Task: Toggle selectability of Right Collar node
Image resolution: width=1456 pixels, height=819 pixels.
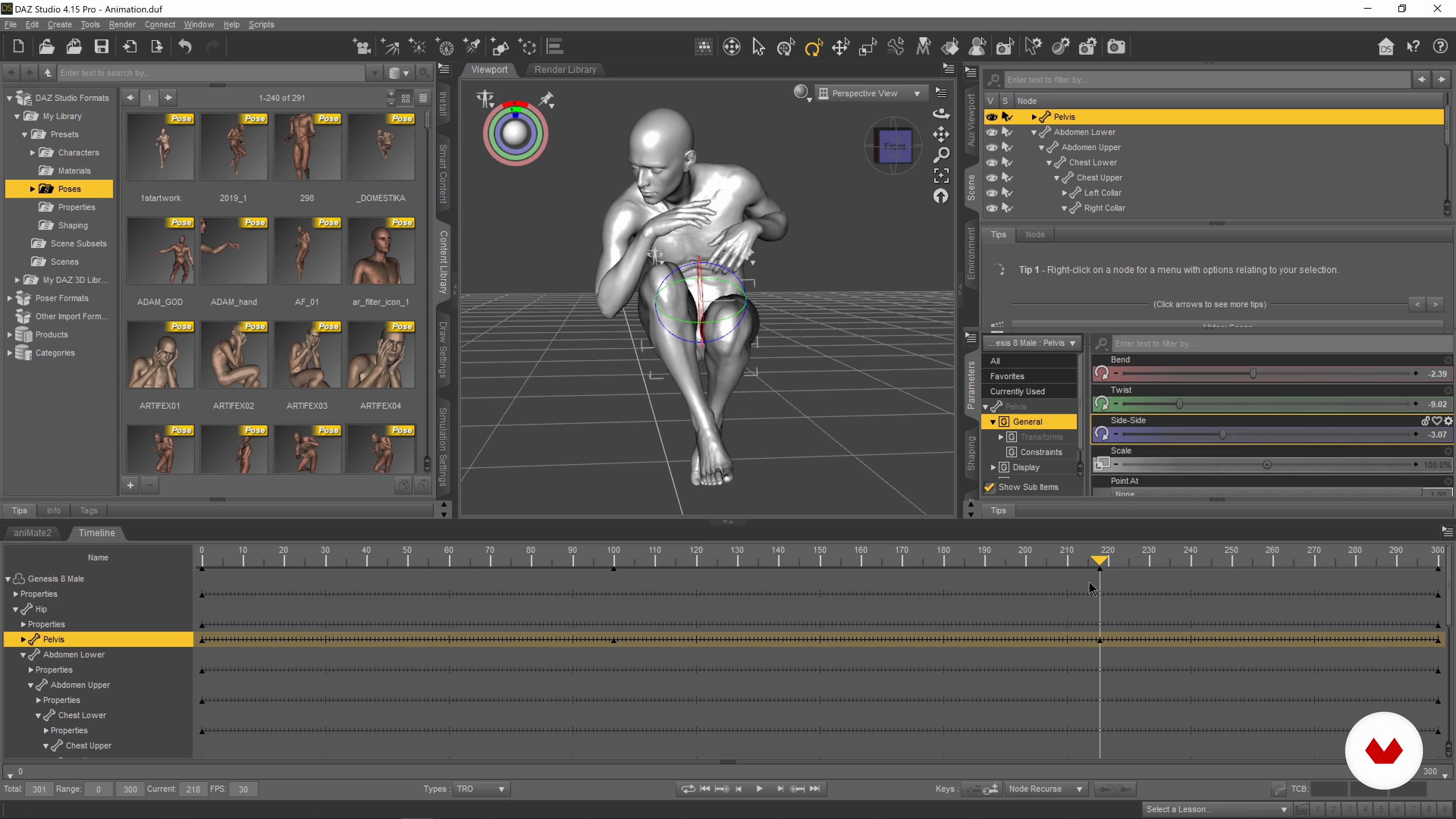Action: [1007, 208]
